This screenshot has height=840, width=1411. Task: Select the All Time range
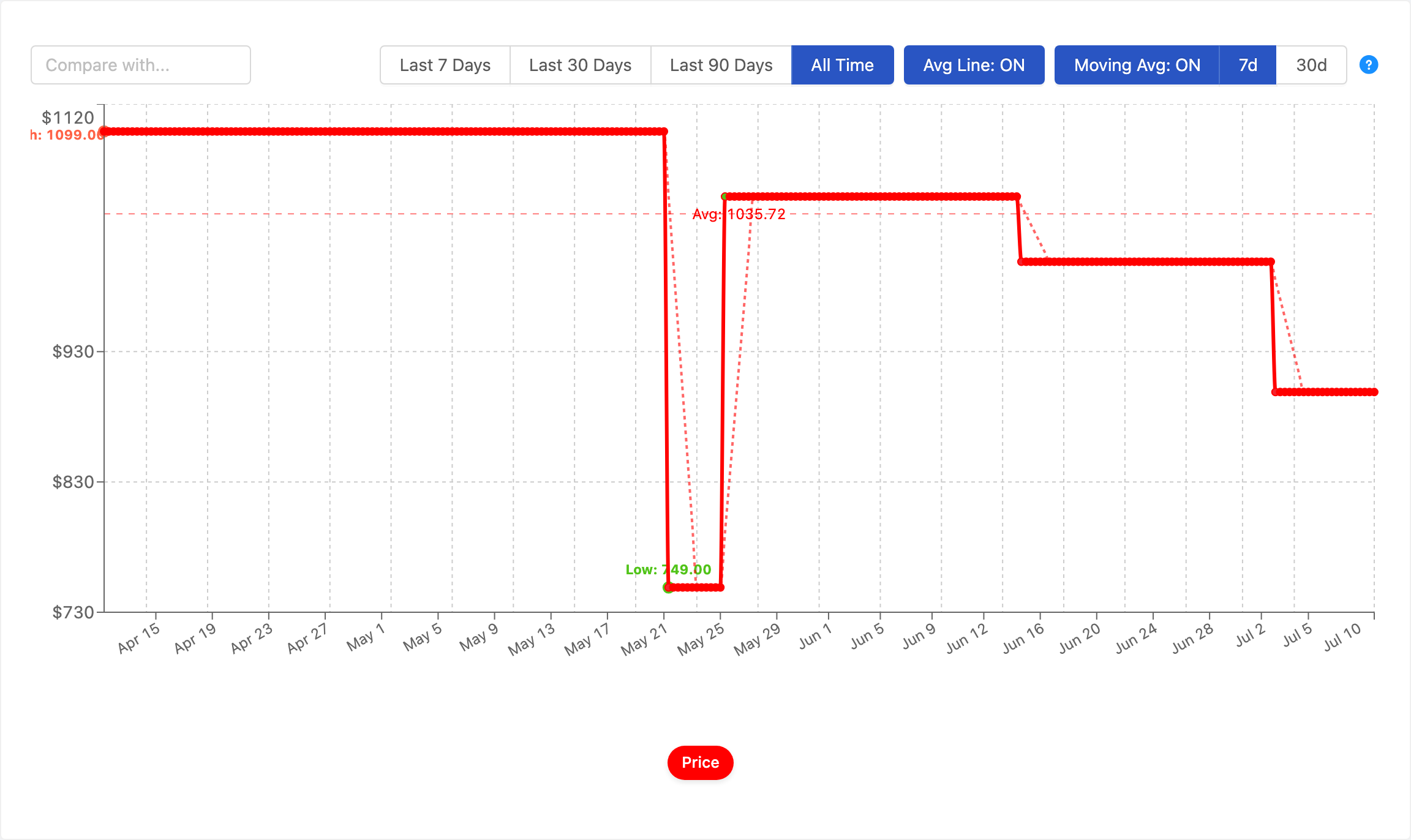point(842,65)
